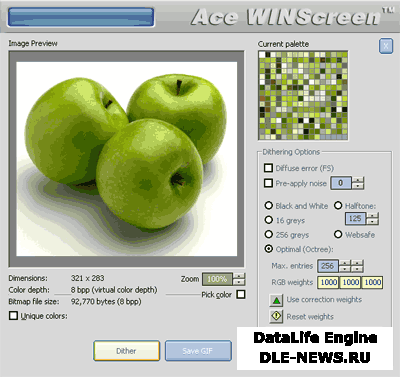Select the Black and White radio option
Screen dimensions: 400x377
(269, 205)
